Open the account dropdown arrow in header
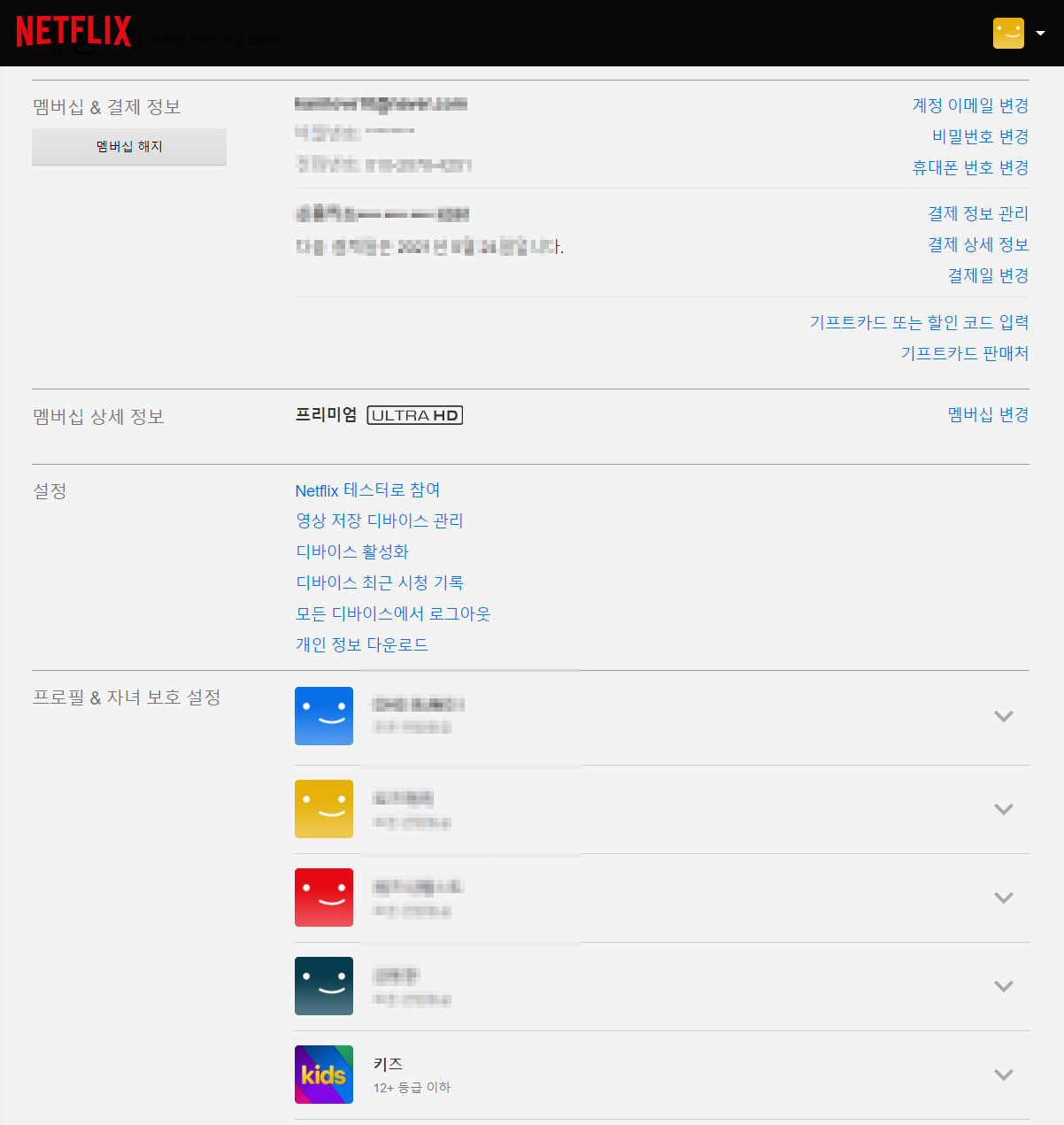Image resolution: width=1064 pixels, height=1125 pixels. tap(1041, 34)
